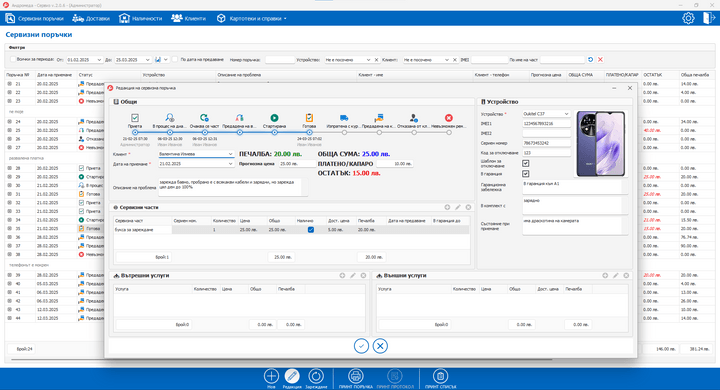The width and height of the screenshot is (720, 390).
Task: Add a new external service
Action: [605, 275]
